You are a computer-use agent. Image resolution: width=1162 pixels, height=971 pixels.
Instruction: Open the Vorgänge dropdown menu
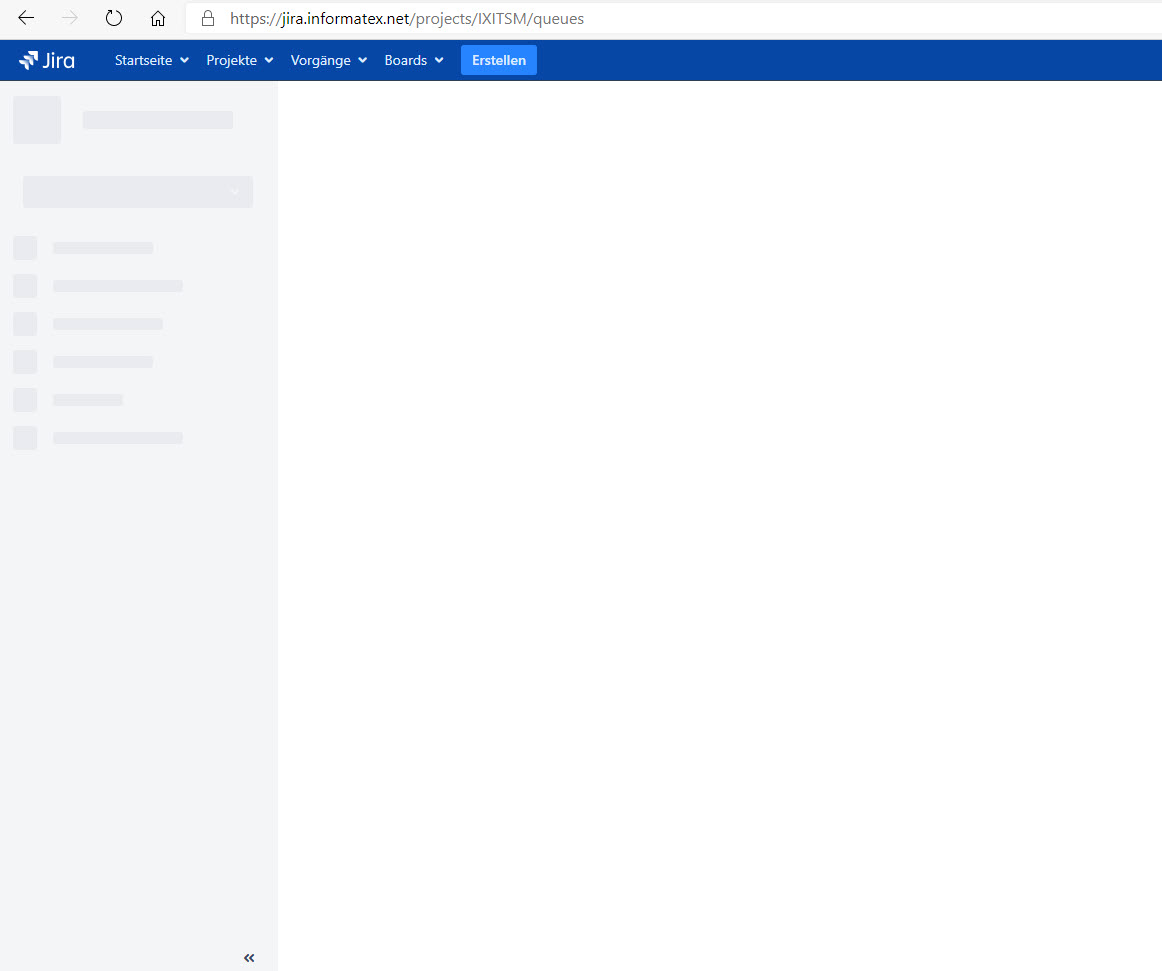[x=328, y=60]
